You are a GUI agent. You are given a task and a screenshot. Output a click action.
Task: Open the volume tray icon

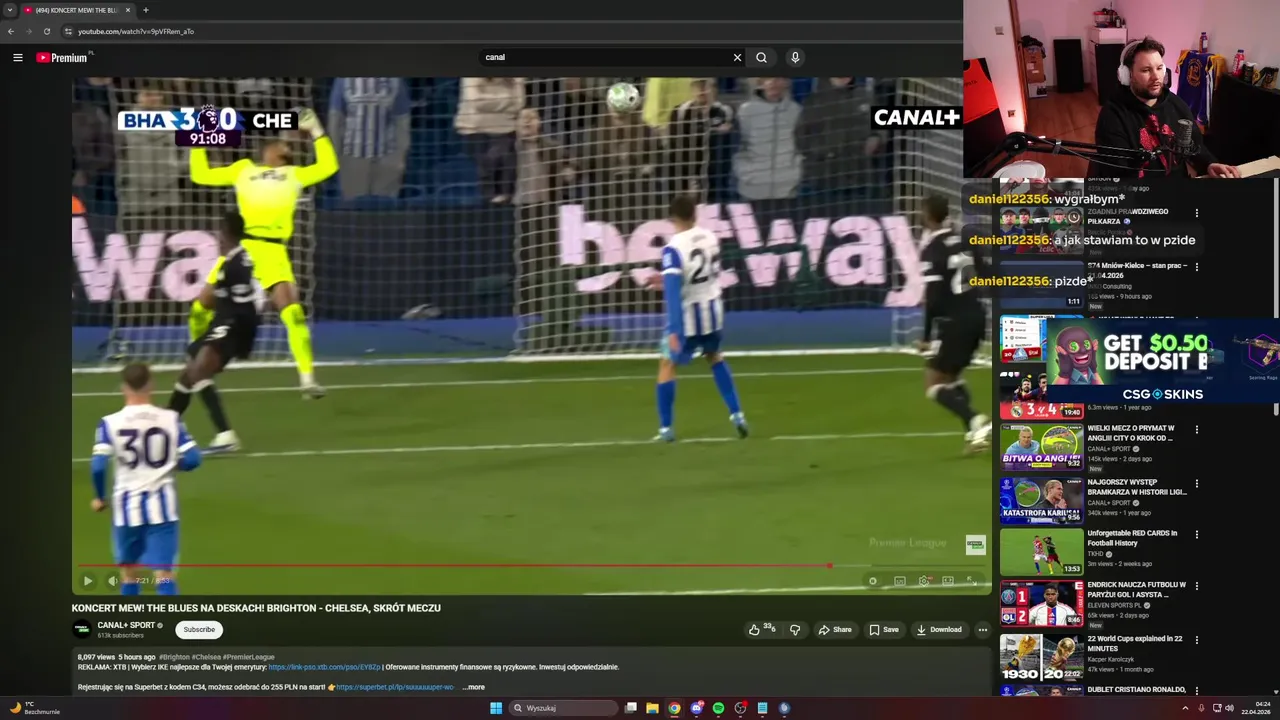coord(1231,708)
